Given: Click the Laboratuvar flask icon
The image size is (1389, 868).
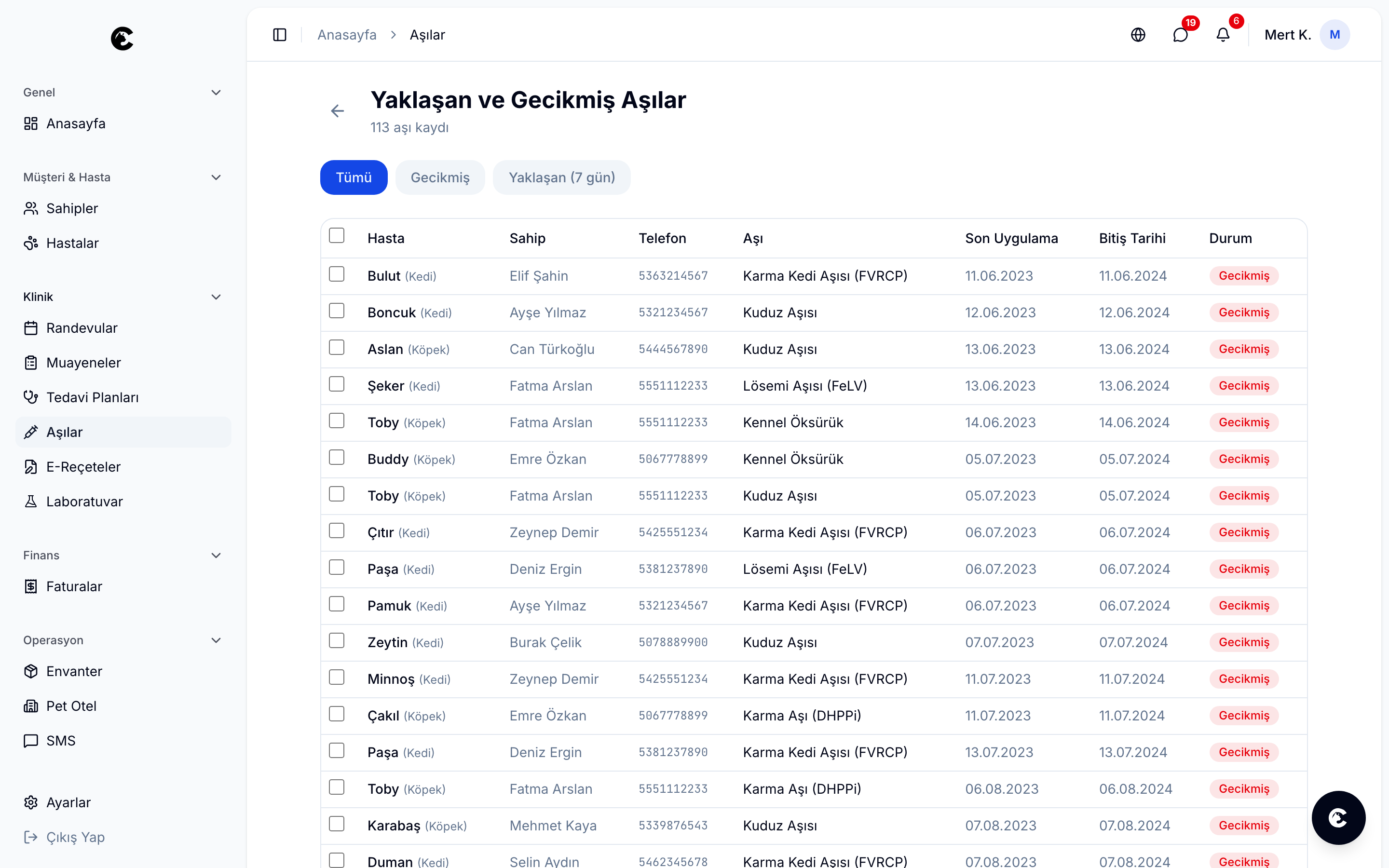Looking at the screenshot, I should point(31,502).
